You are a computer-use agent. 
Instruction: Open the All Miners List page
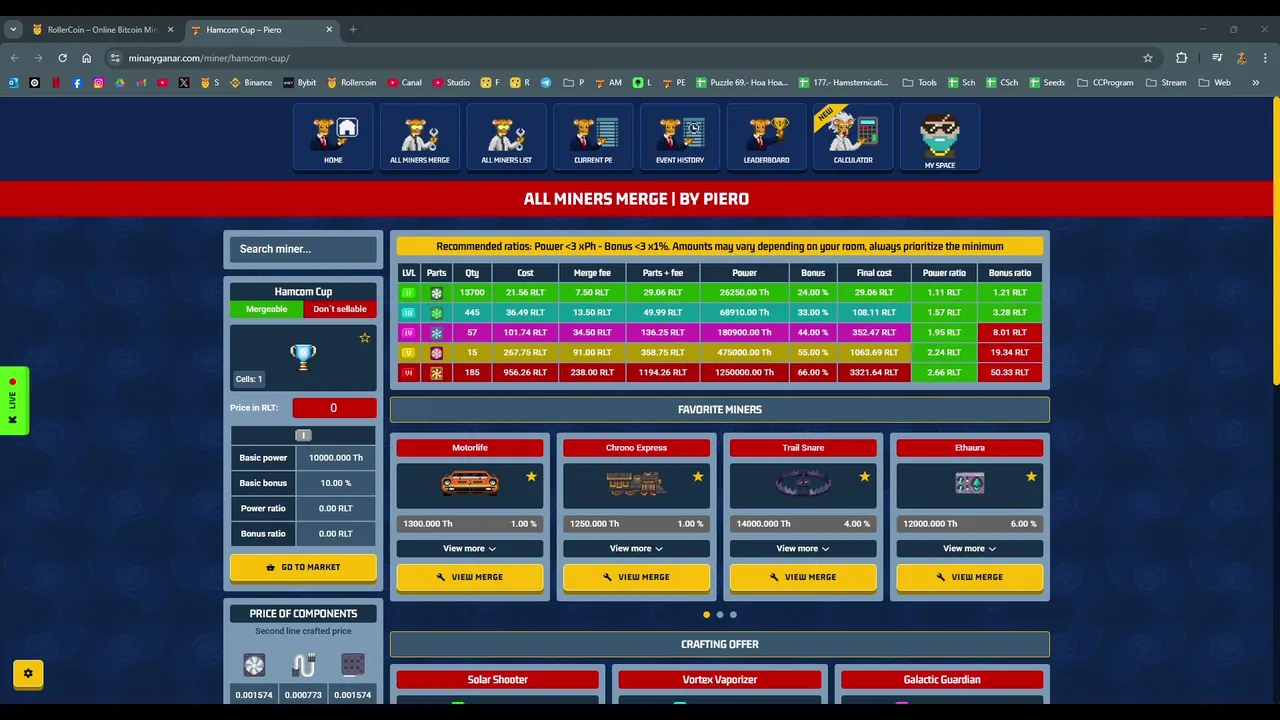tap(507, 137)
